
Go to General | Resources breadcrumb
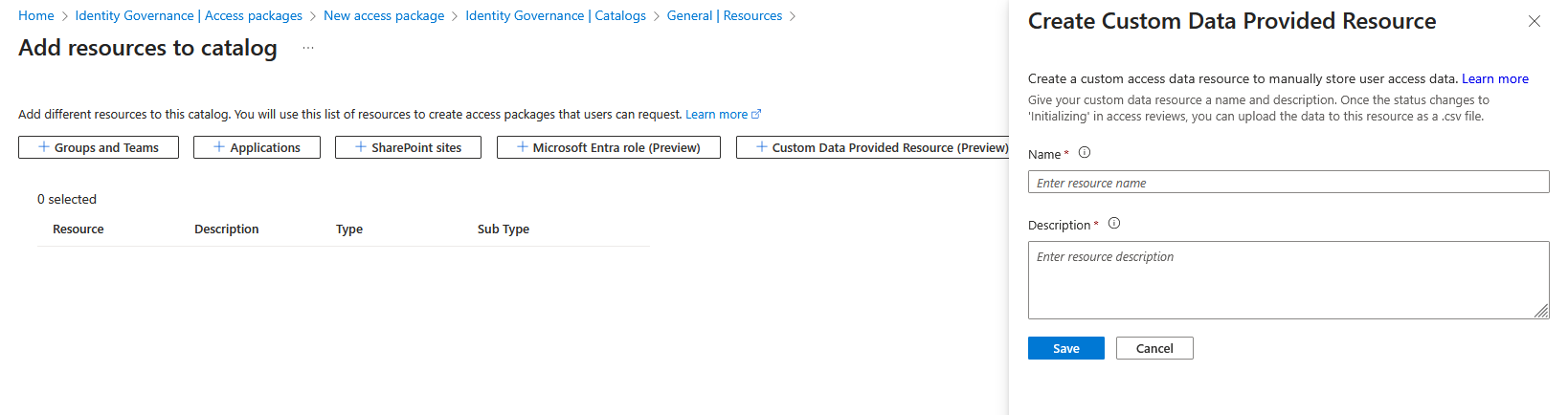[x=725, y=15]
